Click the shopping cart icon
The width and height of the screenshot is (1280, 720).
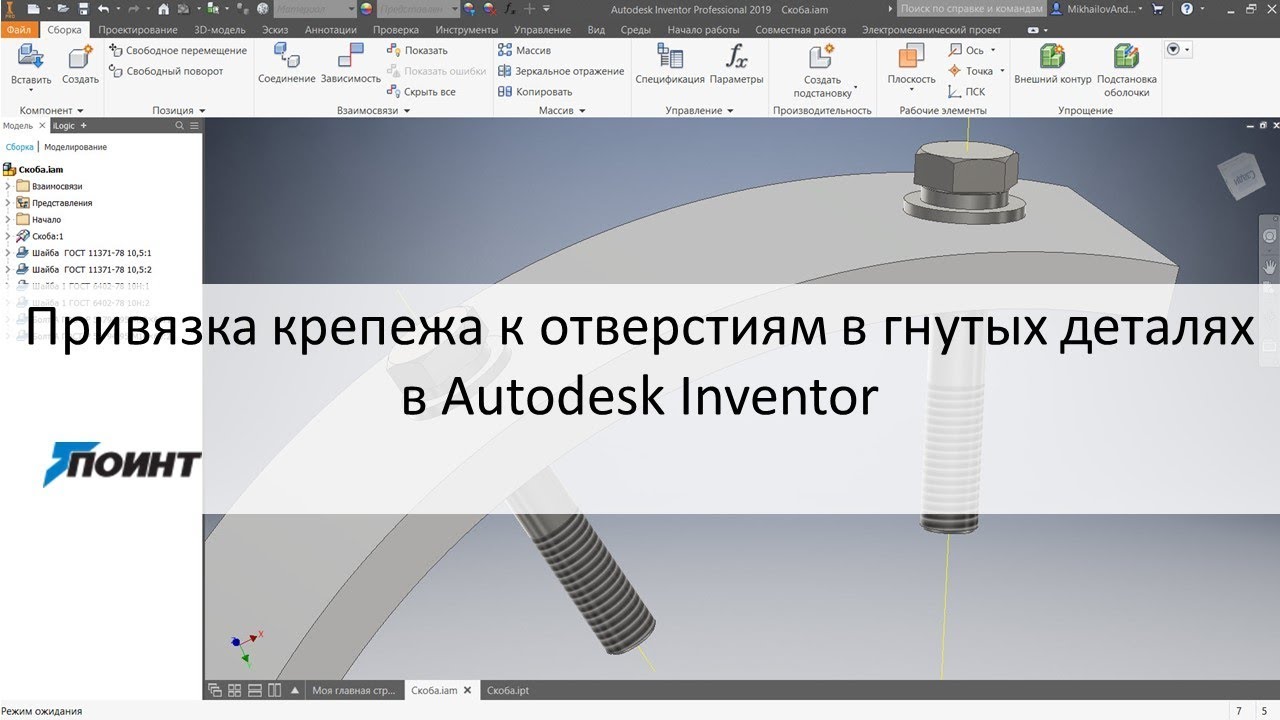1158,8
